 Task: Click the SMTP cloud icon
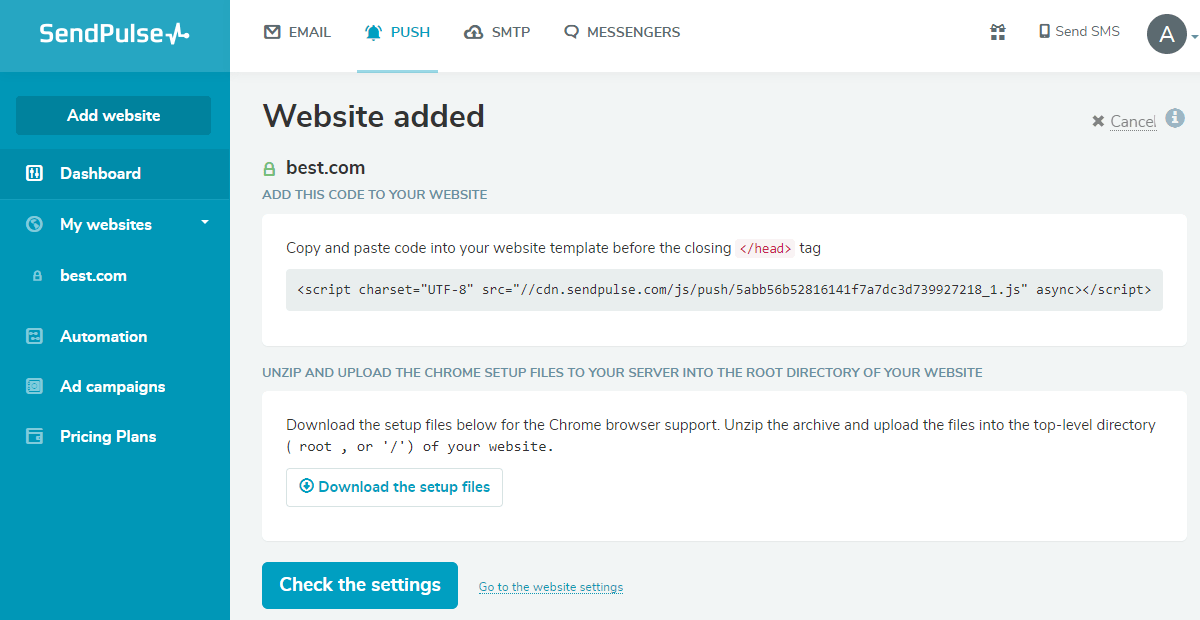474,32
